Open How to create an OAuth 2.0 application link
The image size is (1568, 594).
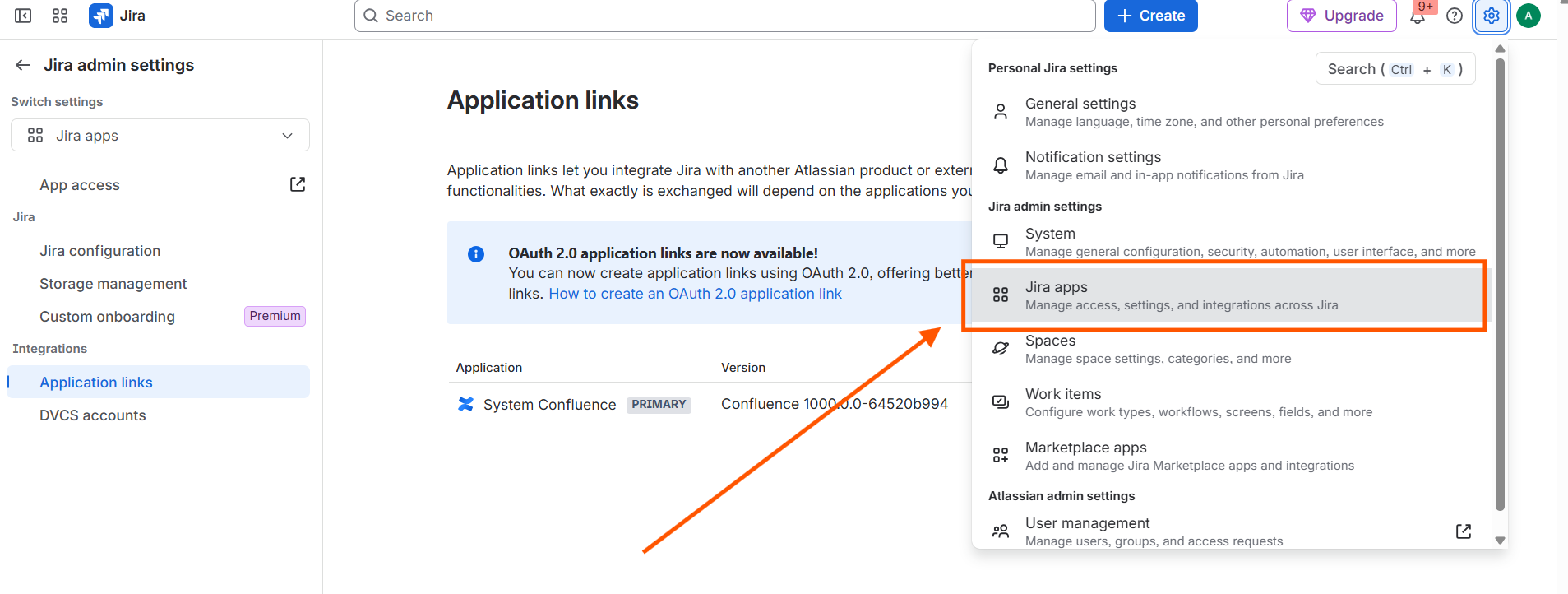[x=695, y=294]
